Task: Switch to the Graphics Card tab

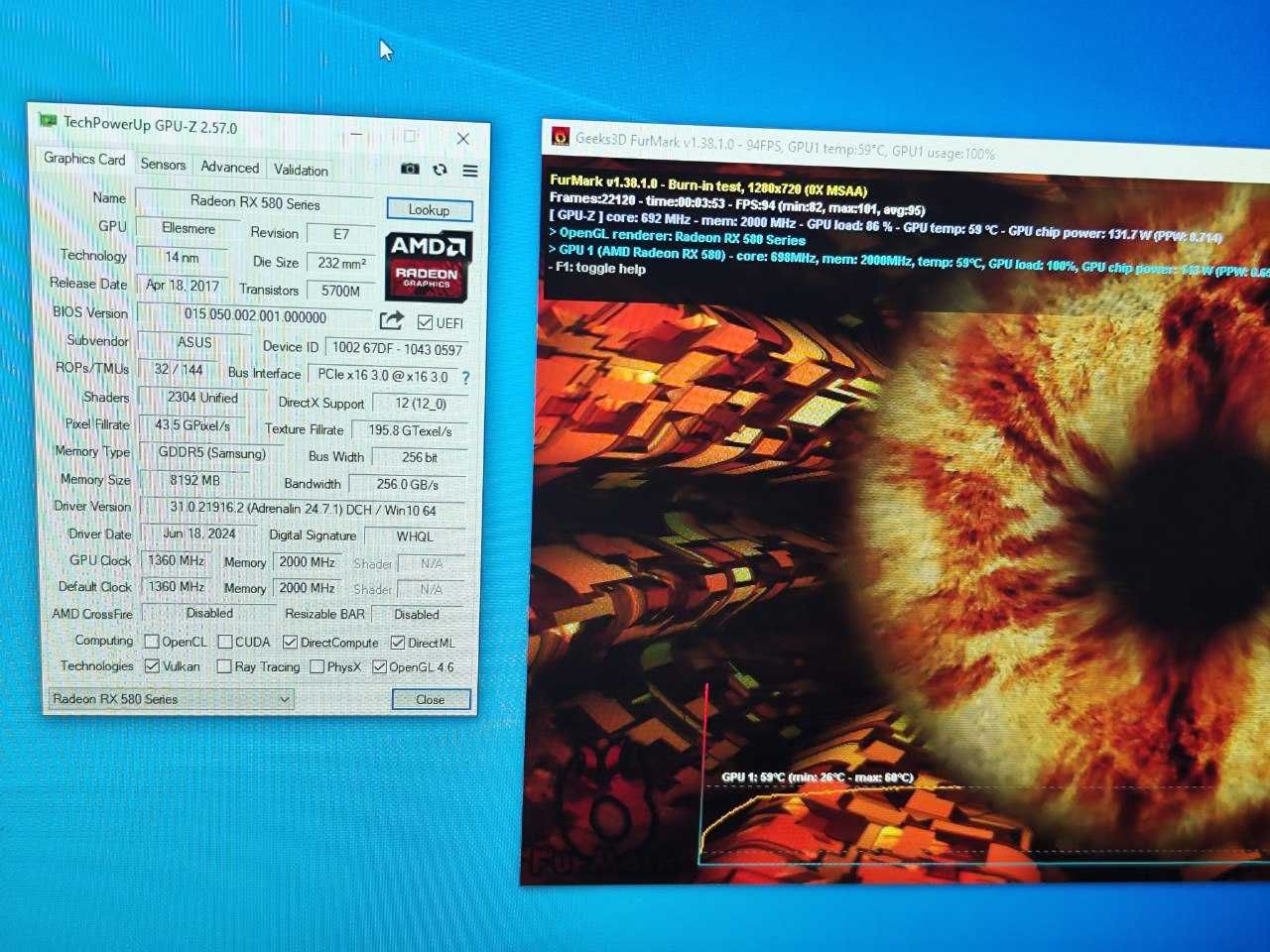Action: [x=84, y=159]
